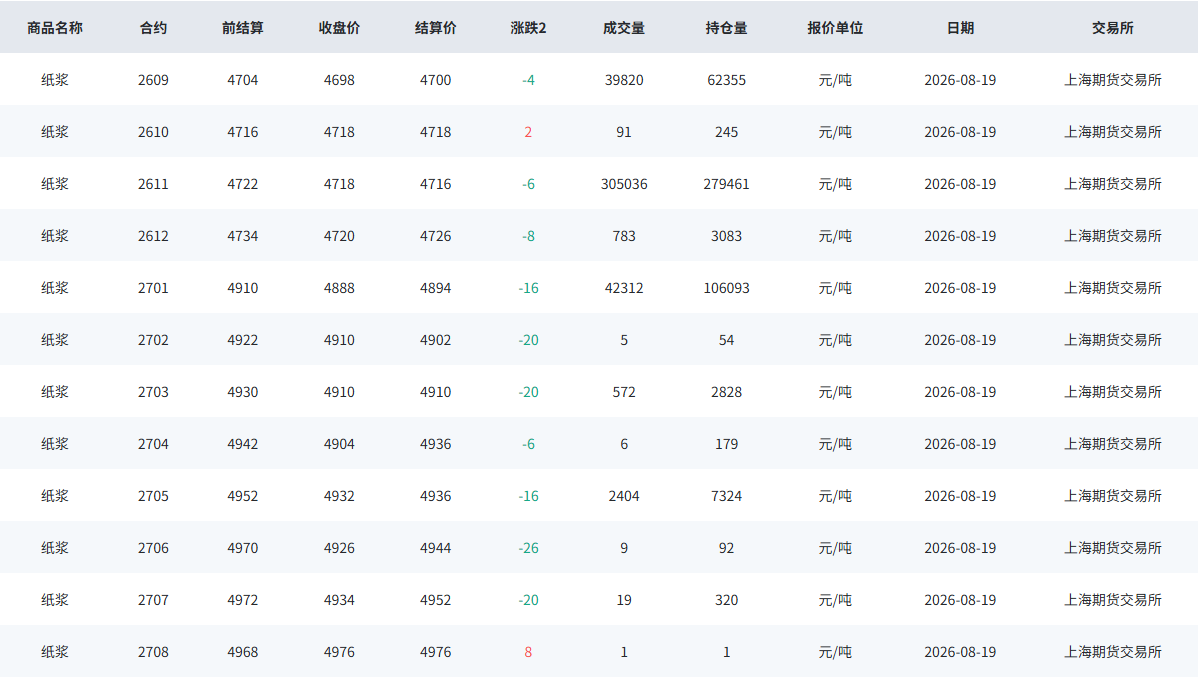Click volume value 572
The width and height of the screenshot is (1204, 677).
tap(624, 392)
